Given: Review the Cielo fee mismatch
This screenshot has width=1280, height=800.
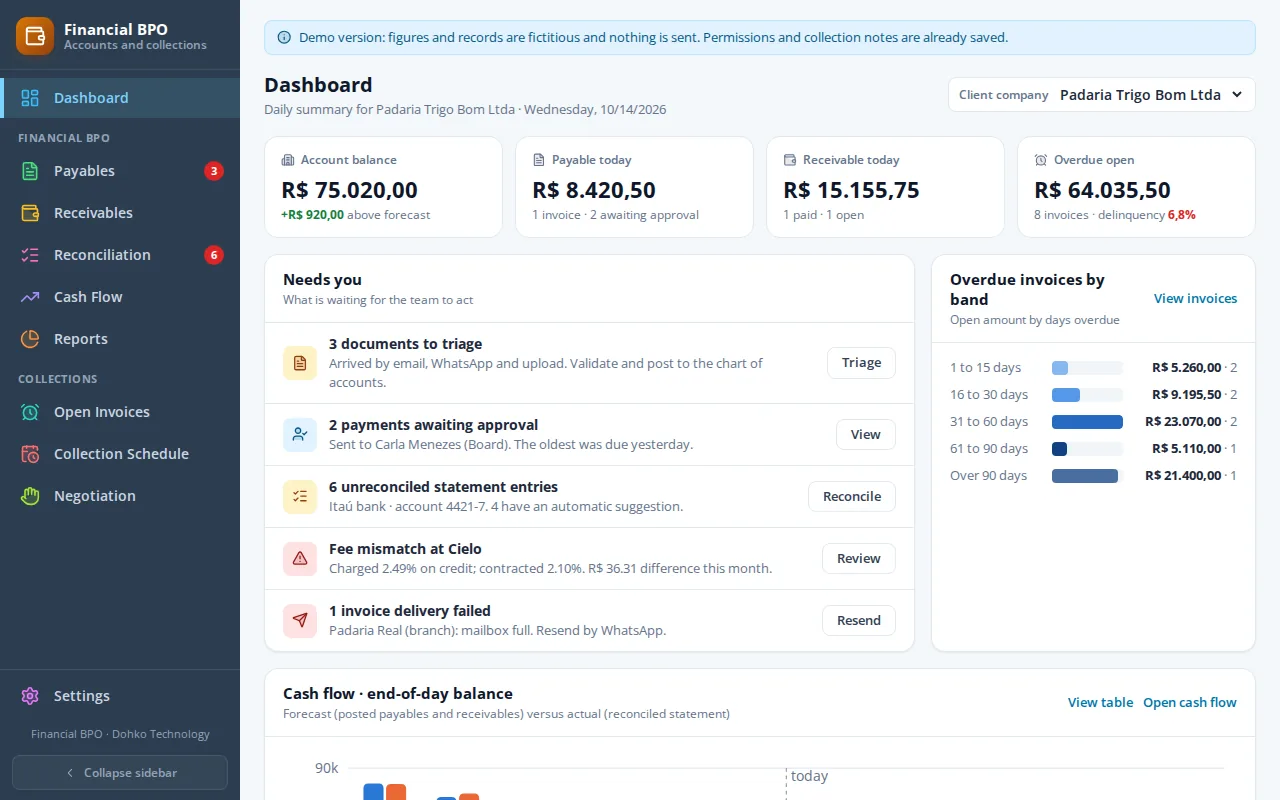Looking at the screenshot, I should [859, 559].
